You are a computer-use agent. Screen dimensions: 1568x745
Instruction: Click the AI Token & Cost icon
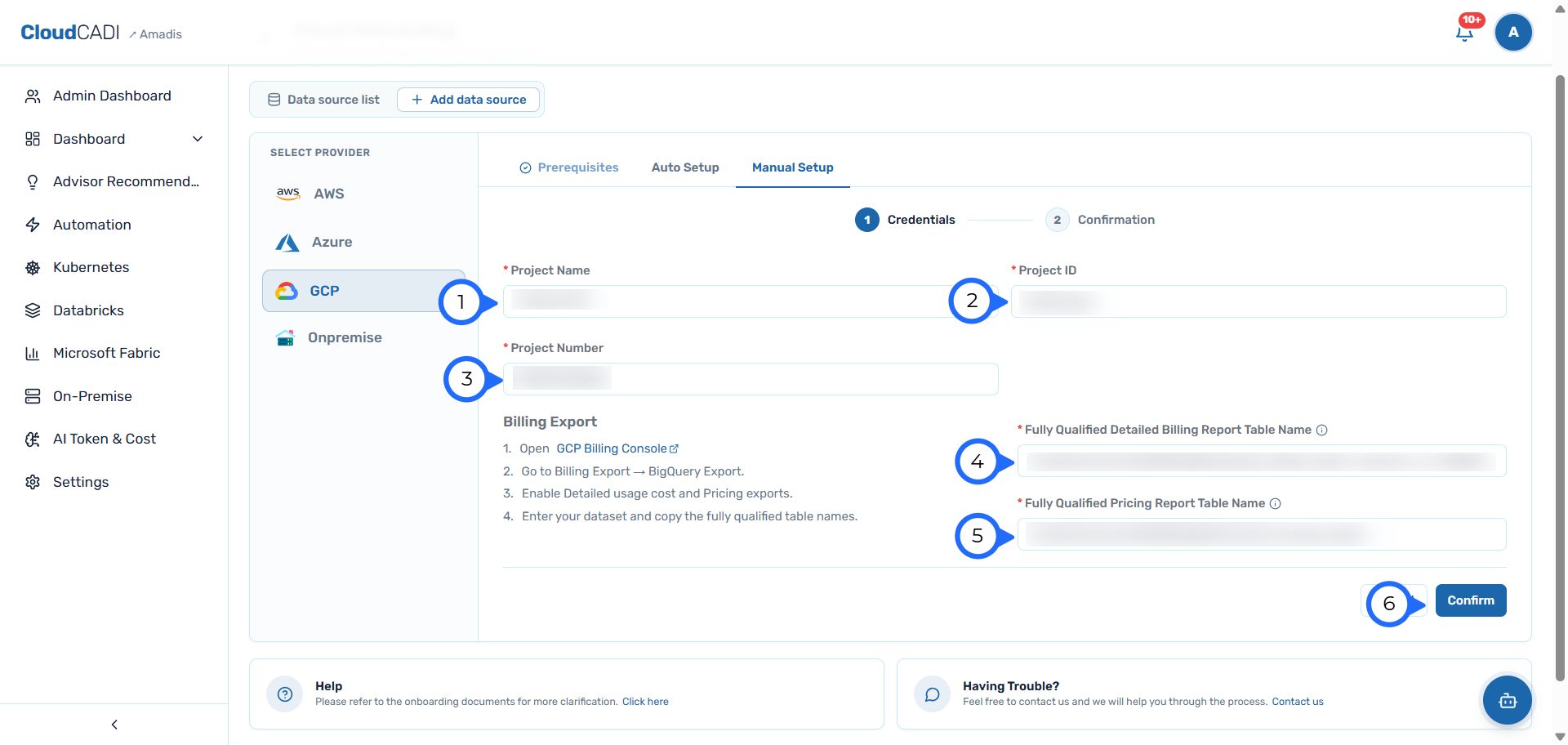(33, 439)
